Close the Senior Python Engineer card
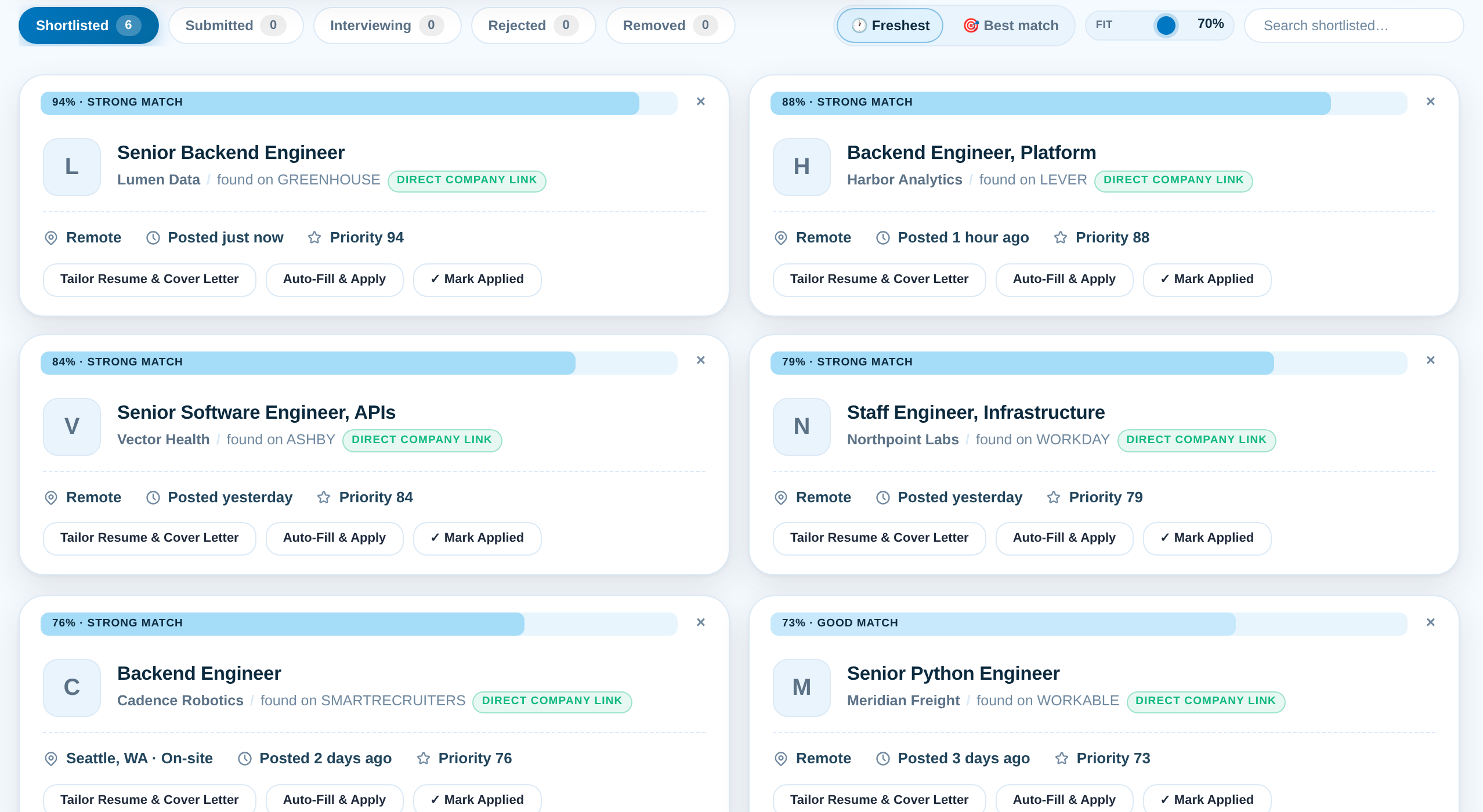The image size is (1483, 812). click(1431, 622)
